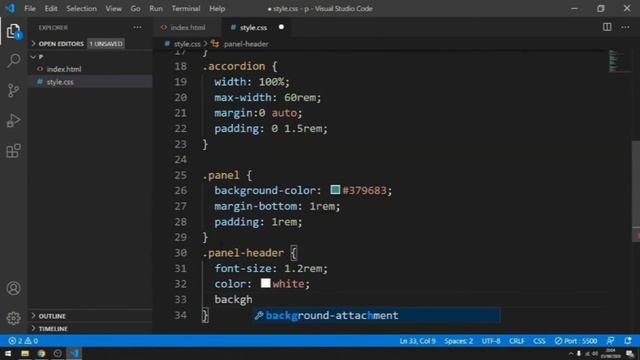Open the Terminal menu
This screenshot has width=640, height=360.
click(x=186, y=8)
